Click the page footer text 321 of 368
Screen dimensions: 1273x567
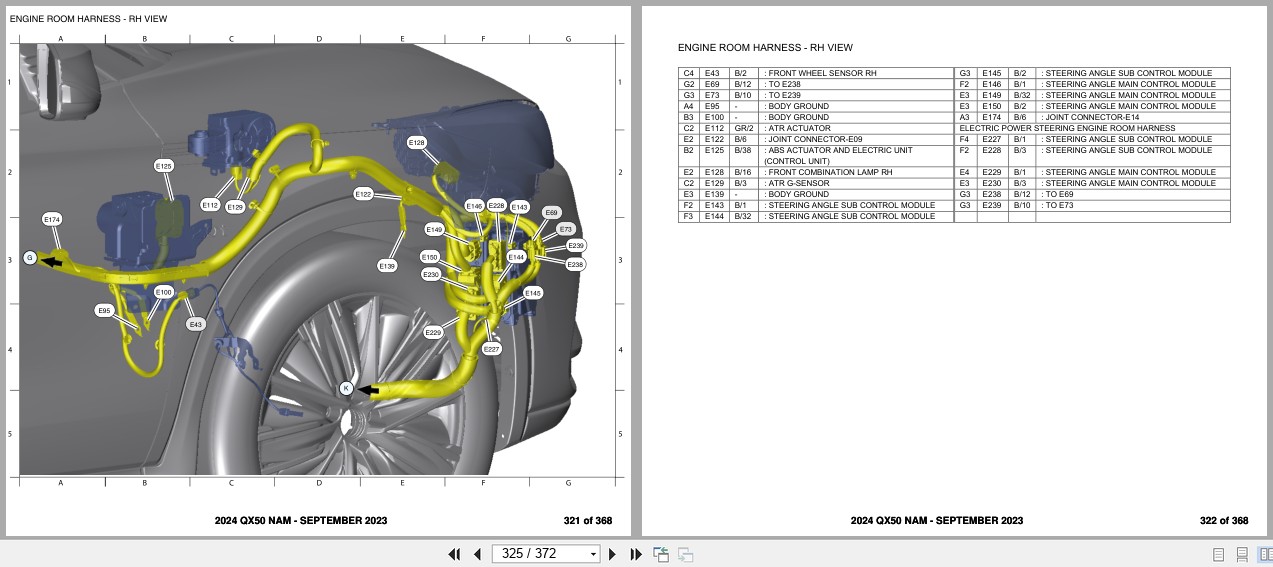(588, 520)
